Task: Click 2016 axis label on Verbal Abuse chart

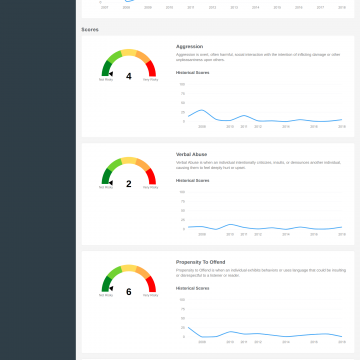Action: [314, 234]
